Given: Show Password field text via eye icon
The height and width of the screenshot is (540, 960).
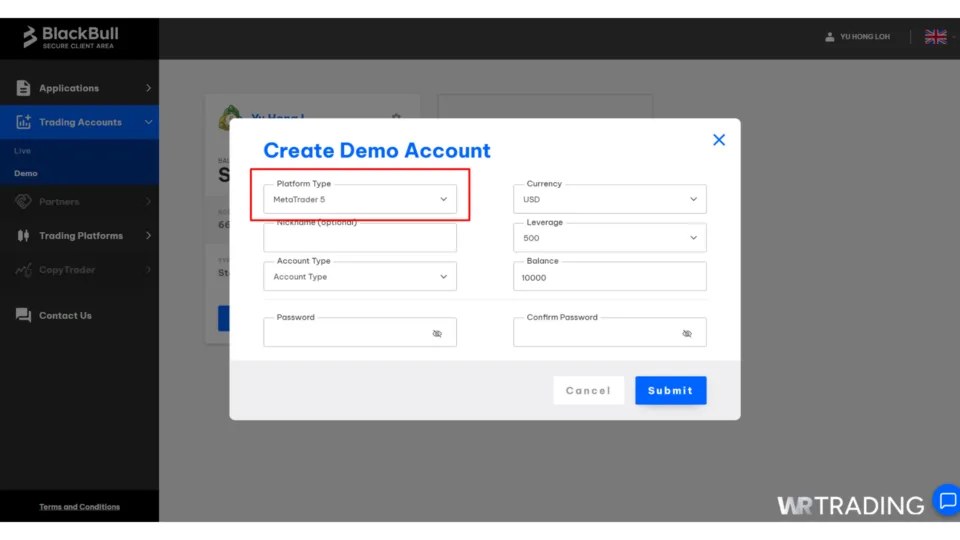Looking at the screenshot, I should (x=437, y=334).
